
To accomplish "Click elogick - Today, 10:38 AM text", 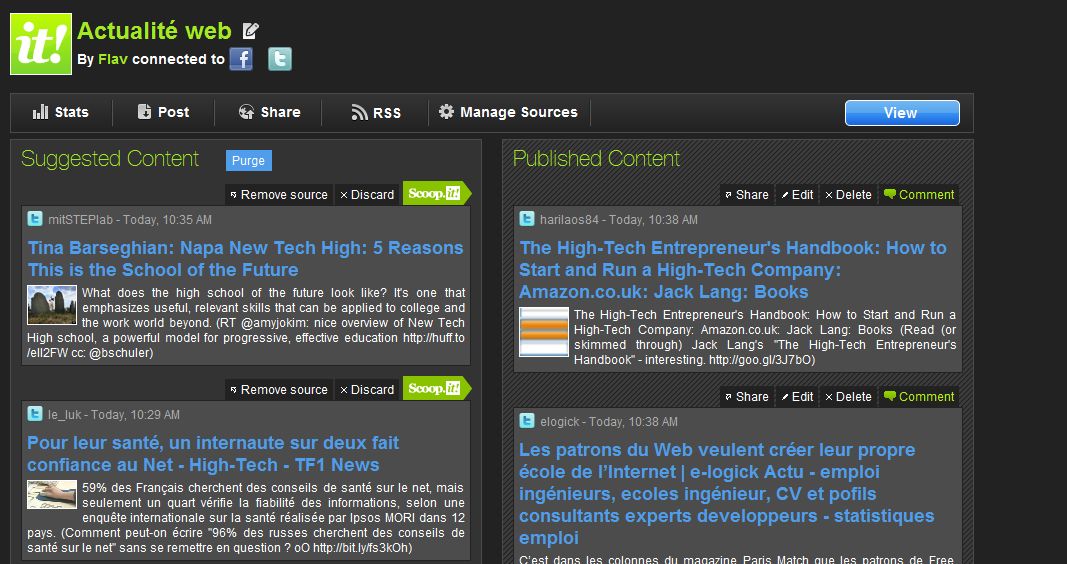I will tap(608, 422).
